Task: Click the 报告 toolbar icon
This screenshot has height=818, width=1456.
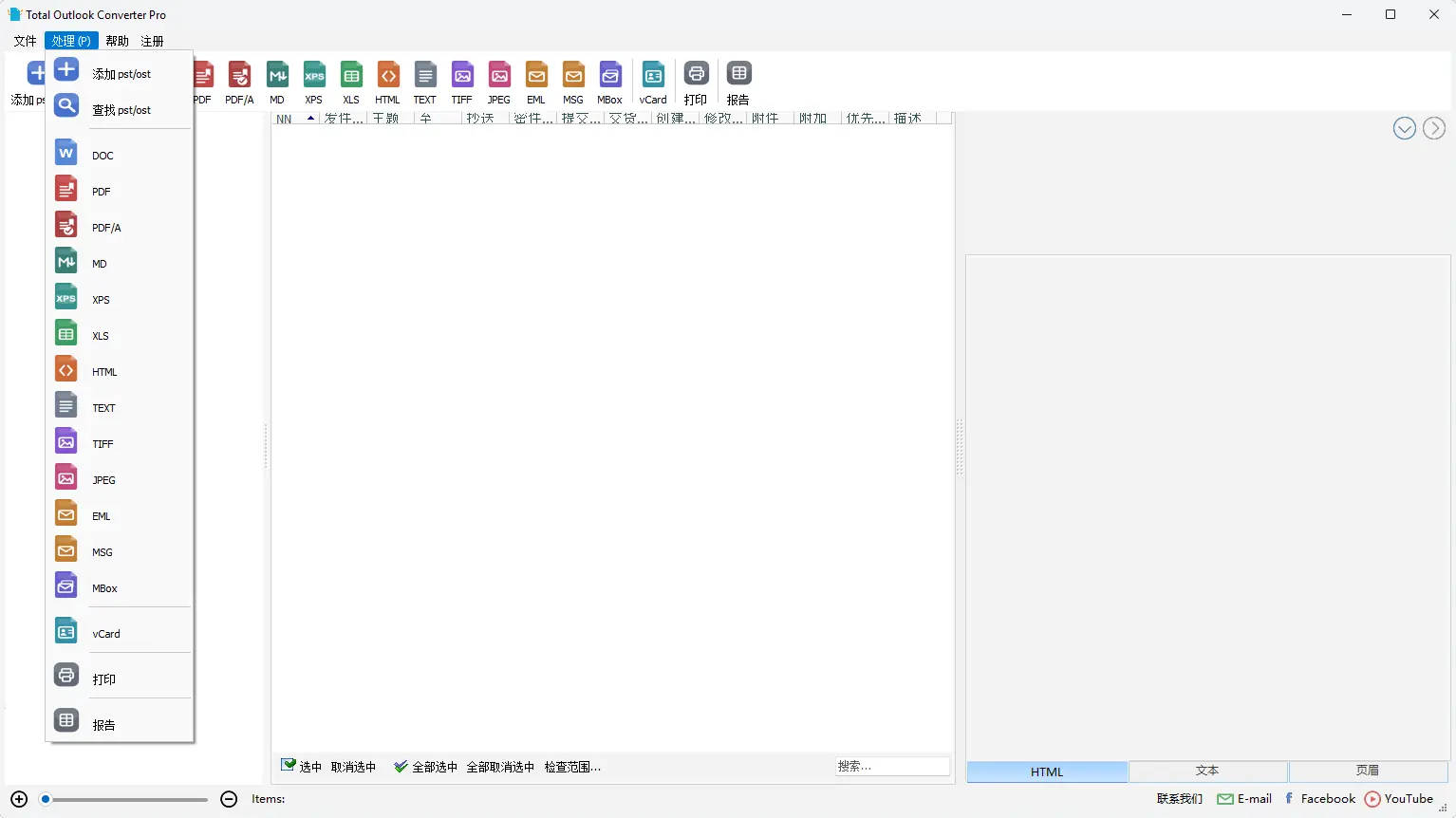Action: click(x=738, y=83)
